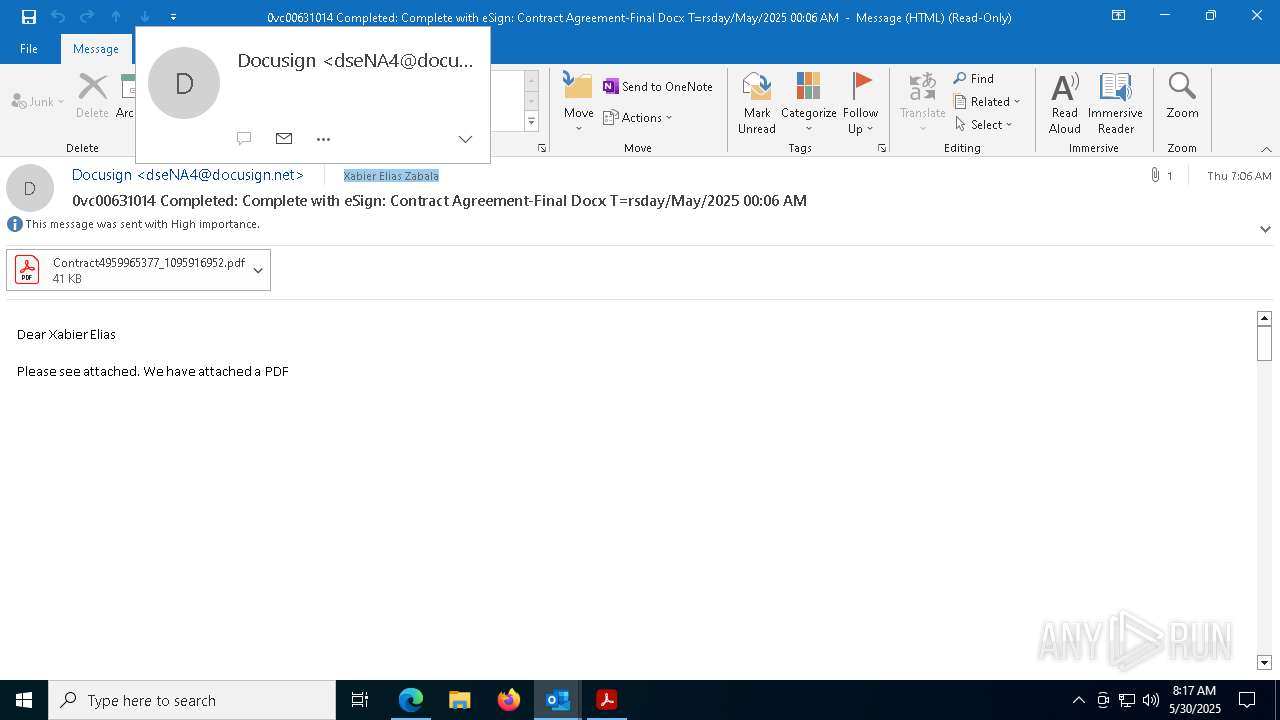Image resolution: width=1280 pixels, height=720 pixels.
Task: Click the attachment paperclip count indicator
Action: 1162,176
